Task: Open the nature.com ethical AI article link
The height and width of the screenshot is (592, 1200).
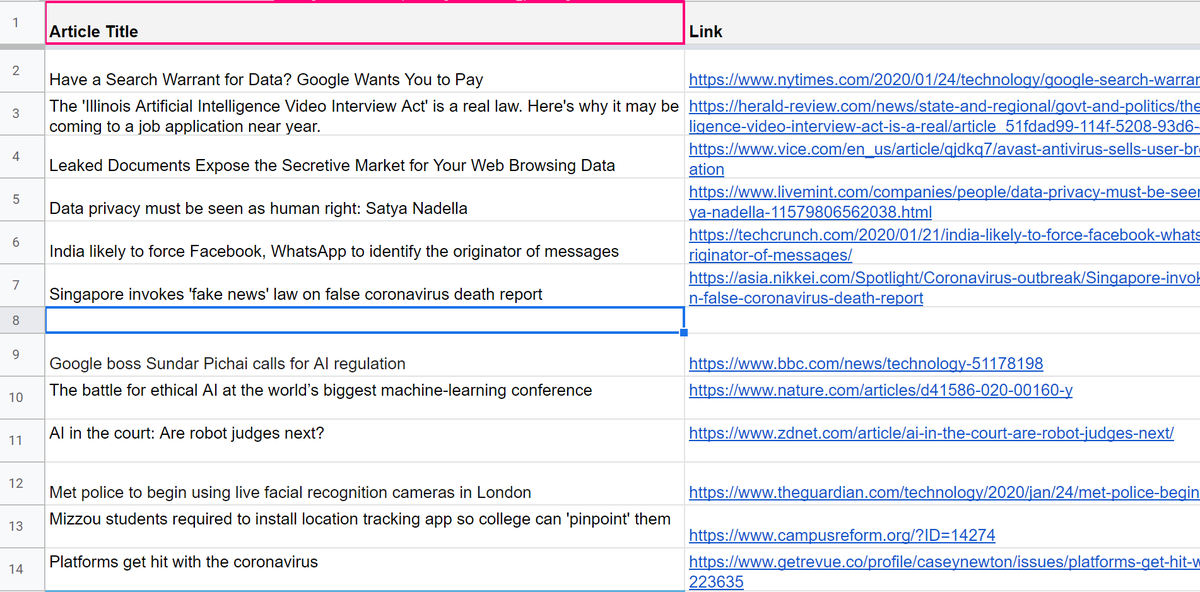Action: coord(880,389)
